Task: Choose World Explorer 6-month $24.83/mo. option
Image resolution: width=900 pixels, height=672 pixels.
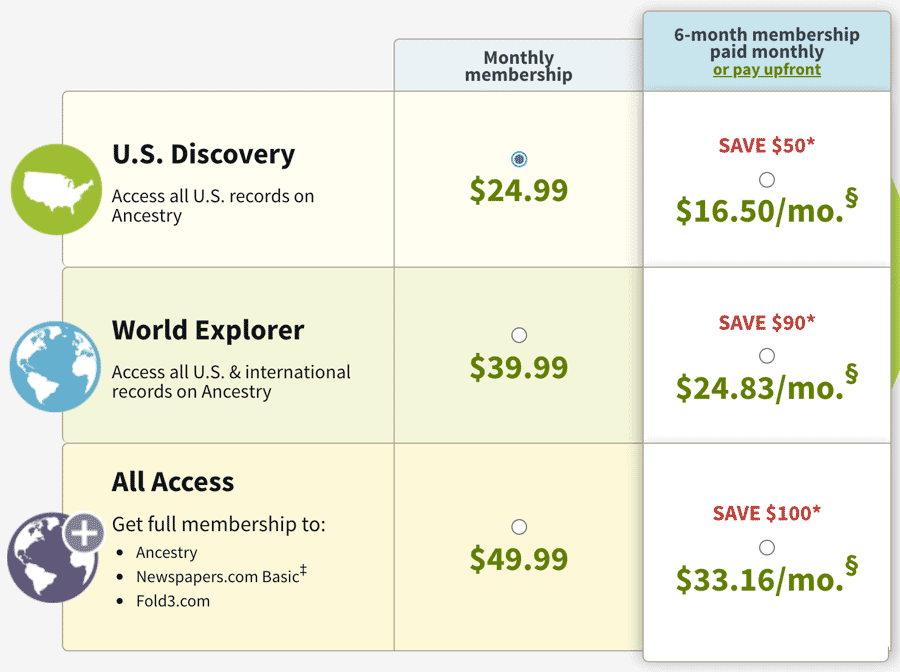Action: [767, 356]
